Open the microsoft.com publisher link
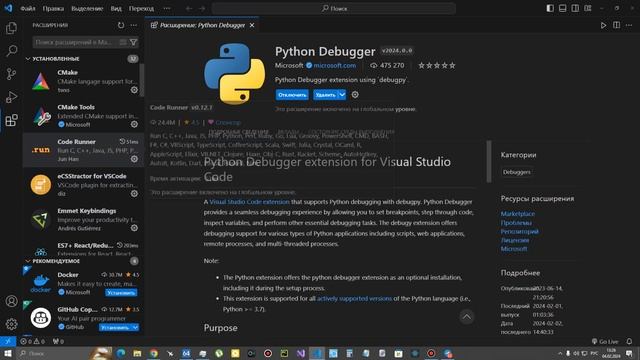640x360 pixels. [335, 65]
